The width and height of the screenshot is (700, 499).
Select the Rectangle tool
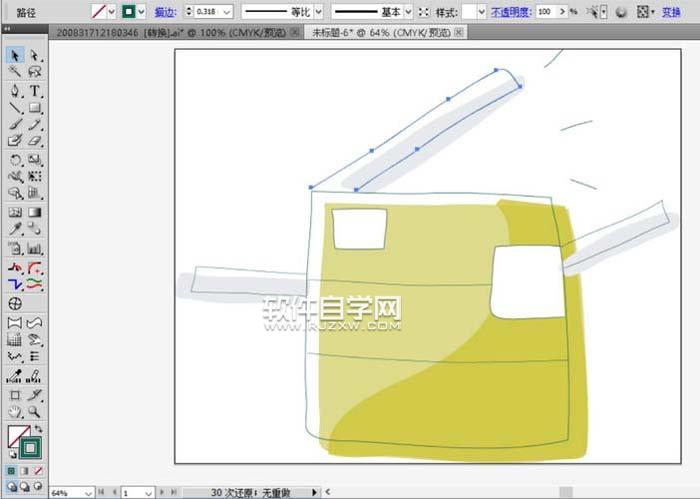click(x=34, y=108)
